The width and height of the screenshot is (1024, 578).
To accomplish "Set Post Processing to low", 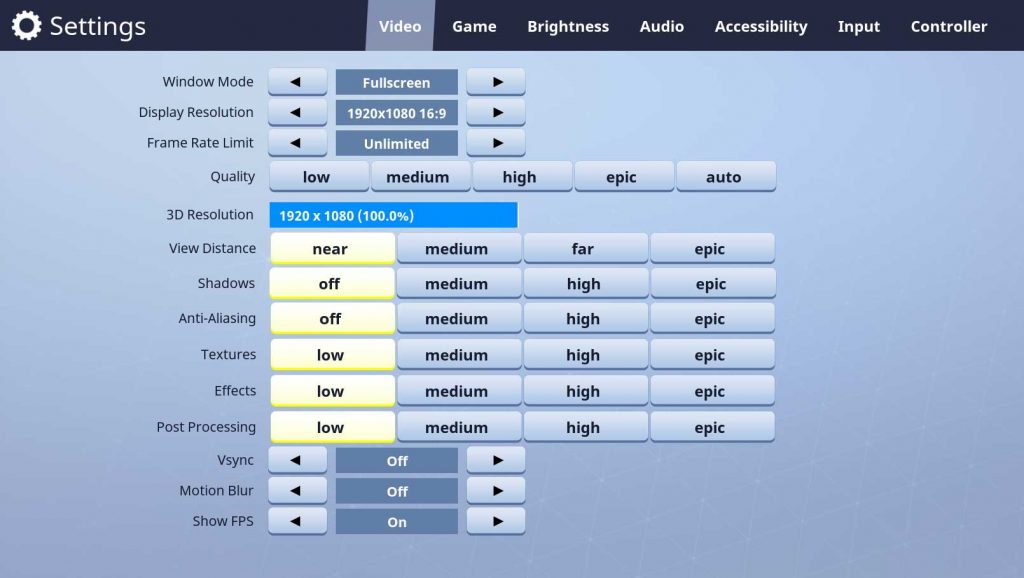I will click(x=332, y=427).
